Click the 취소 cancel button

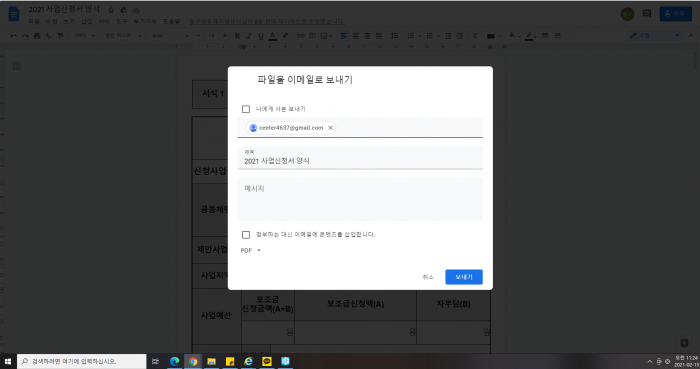[428, 277]
